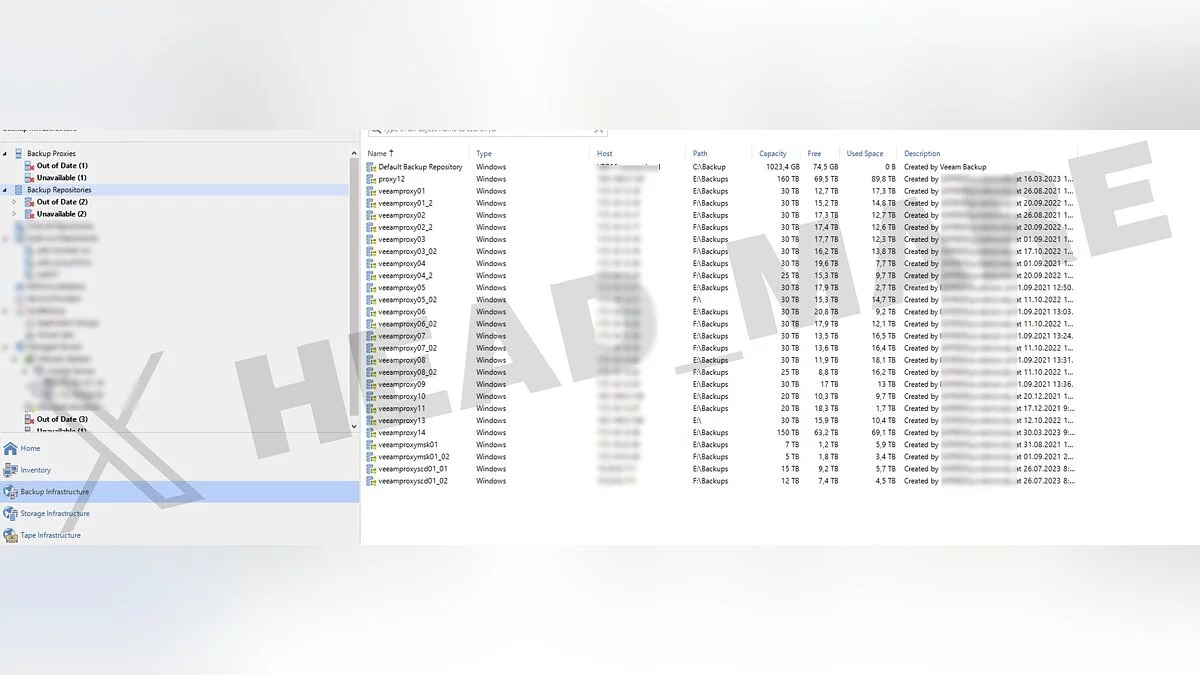Open the Home view icon
This screenshot has height=675, width=1200.
[x=10, y=448]
